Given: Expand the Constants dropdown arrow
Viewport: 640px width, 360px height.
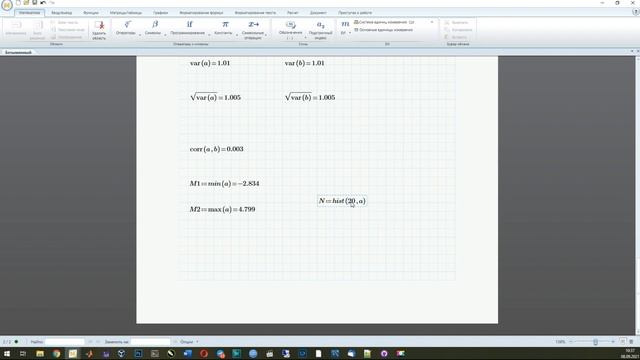Looking at the screenshot, I should 237,35.
